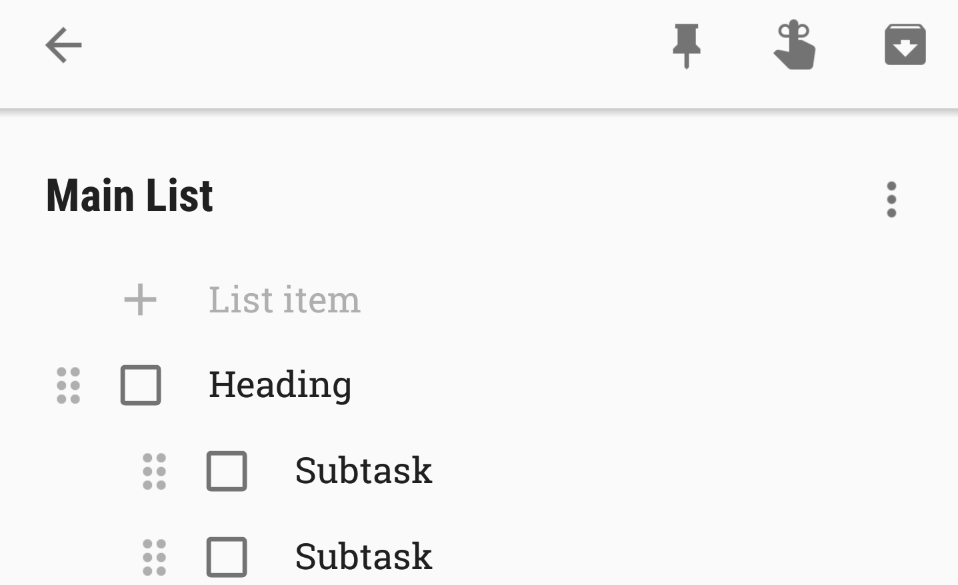
Task: Edit the second Subtask text
Action: click(364, 557)
